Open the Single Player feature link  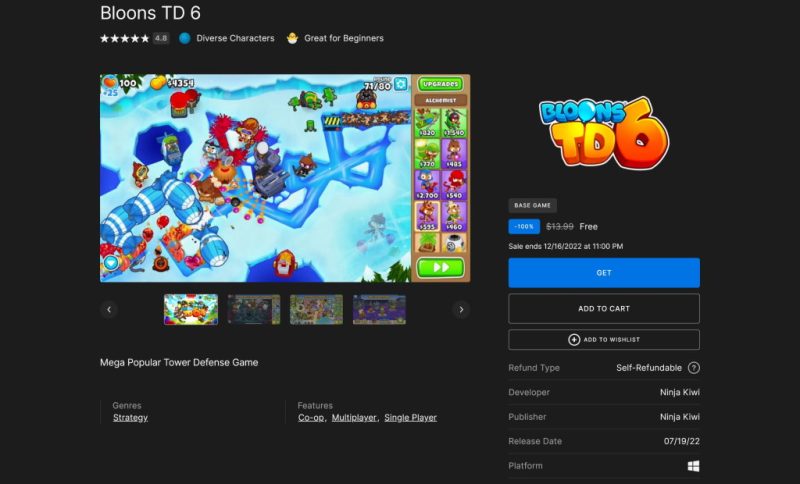[410, 418]
